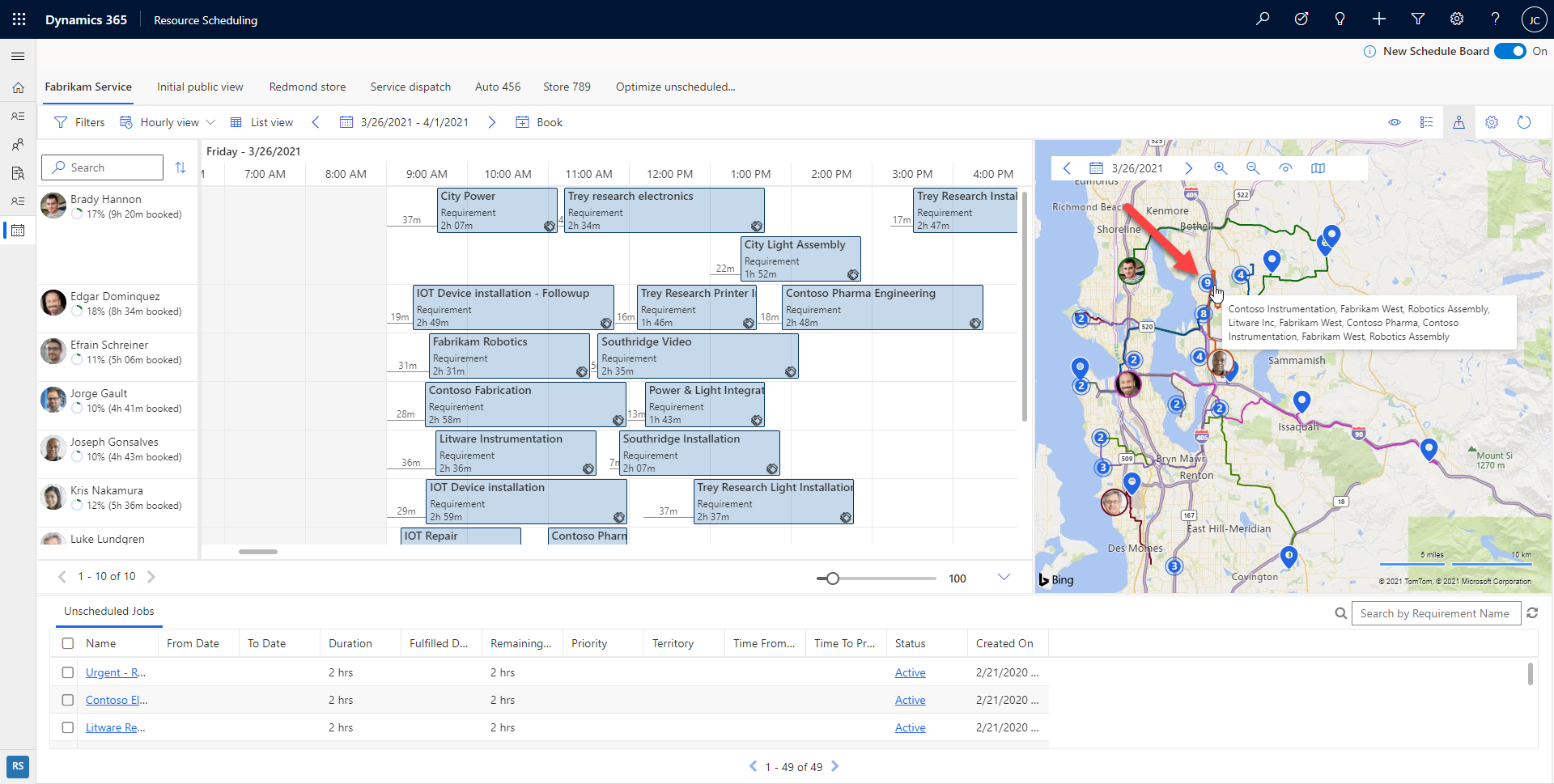The image size is (1554, 784).
Task: Open scheduler settings via the gear icon
Action: click(x=1492, y=122)
